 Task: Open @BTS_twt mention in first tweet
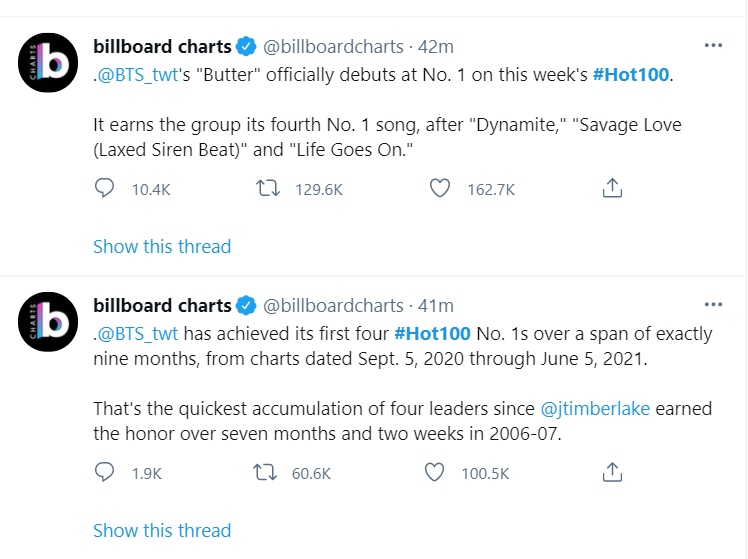[x=139, y=73]
